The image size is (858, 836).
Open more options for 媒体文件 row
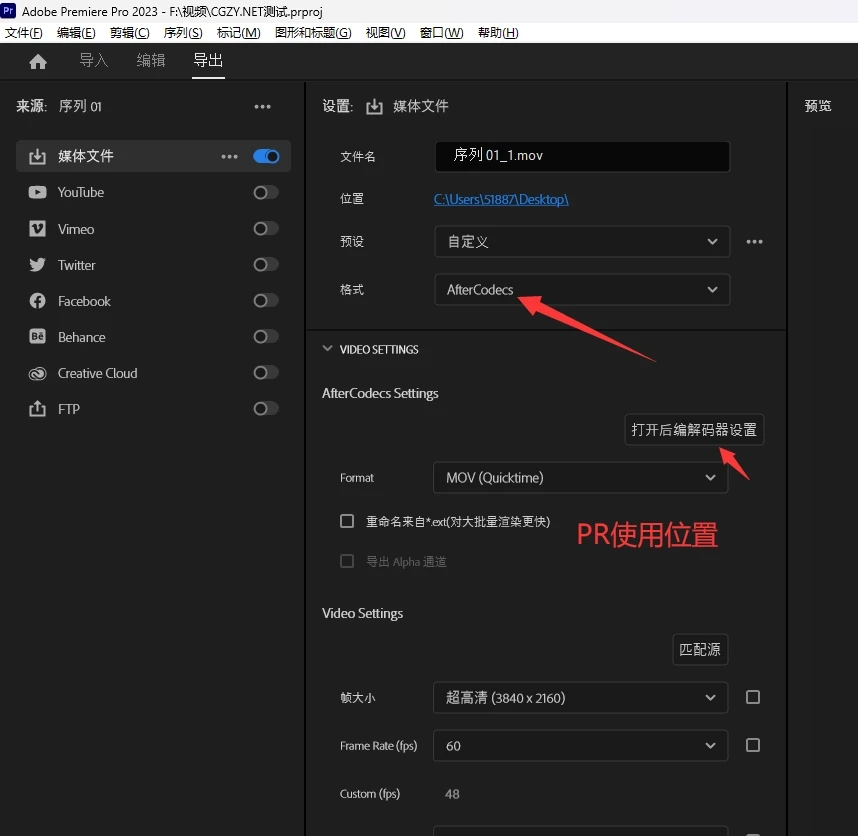point(229,156)
